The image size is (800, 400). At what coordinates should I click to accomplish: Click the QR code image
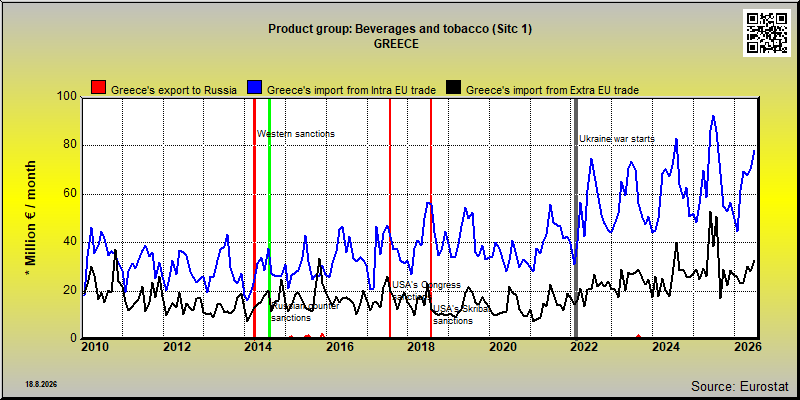click(x=766, y=33)
